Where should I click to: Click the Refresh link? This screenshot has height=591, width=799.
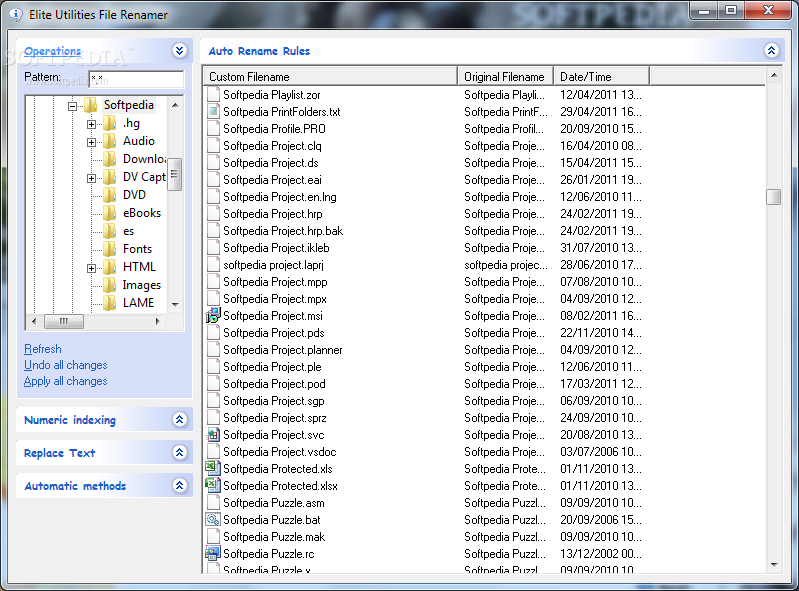(x=43, y=349)
